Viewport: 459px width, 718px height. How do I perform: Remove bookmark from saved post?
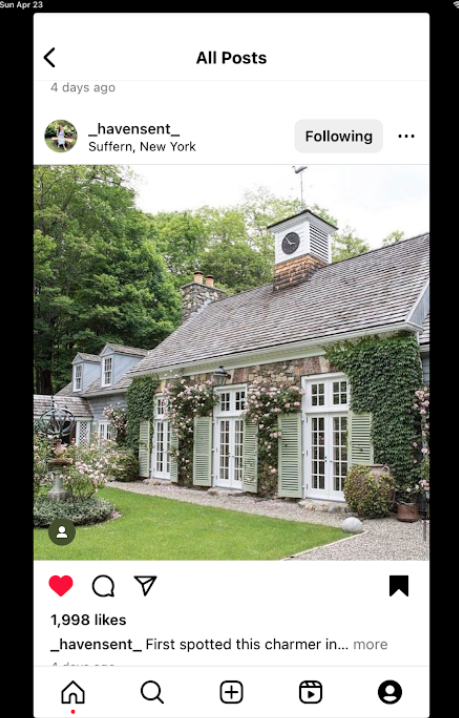tap(399, 586)
